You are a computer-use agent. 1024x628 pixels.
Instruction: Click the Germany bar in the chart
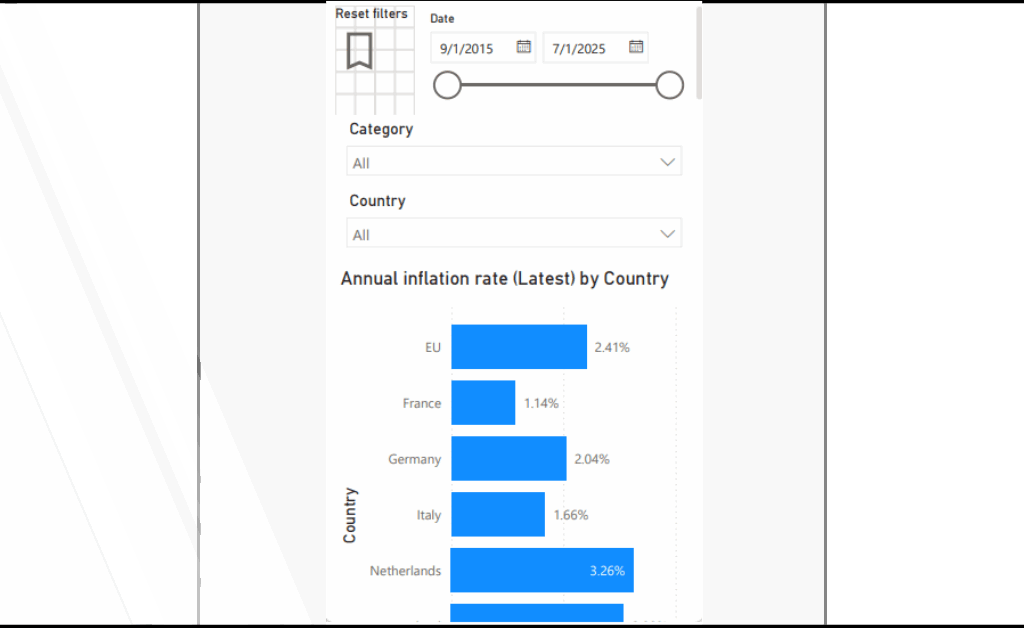click(509, 458)
